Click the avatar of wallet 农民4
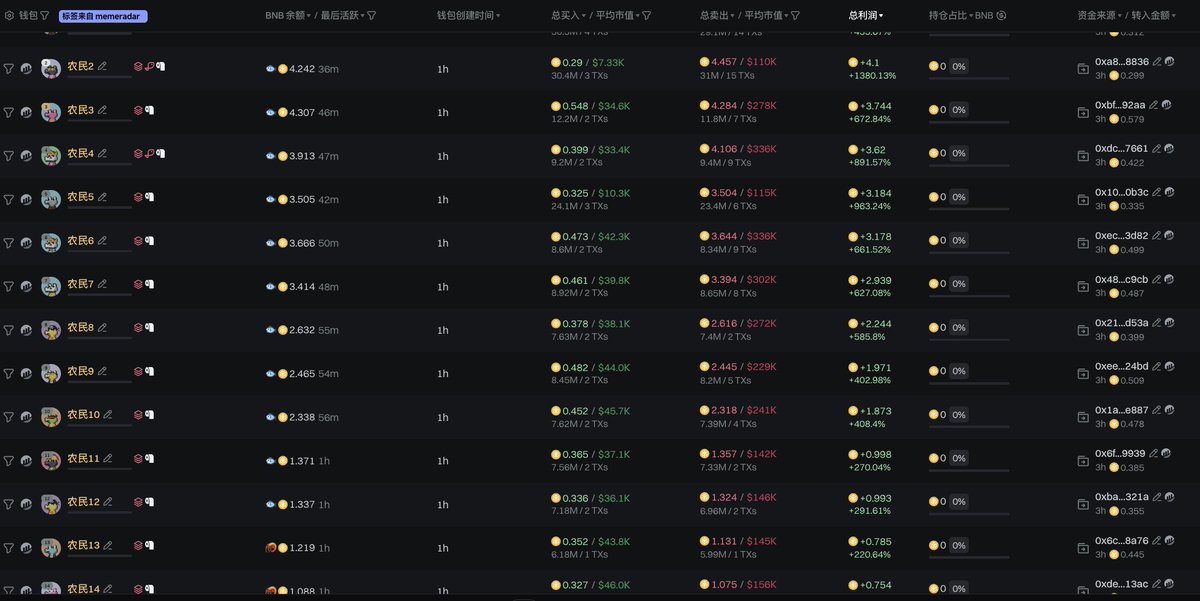 [51, 156]
